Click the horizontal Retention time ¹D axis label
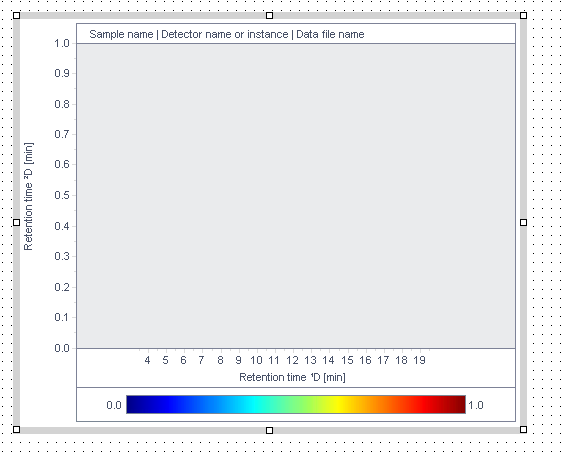Image resolution: width=566 pixels, height=460 pixels. [x=292, y=377]
